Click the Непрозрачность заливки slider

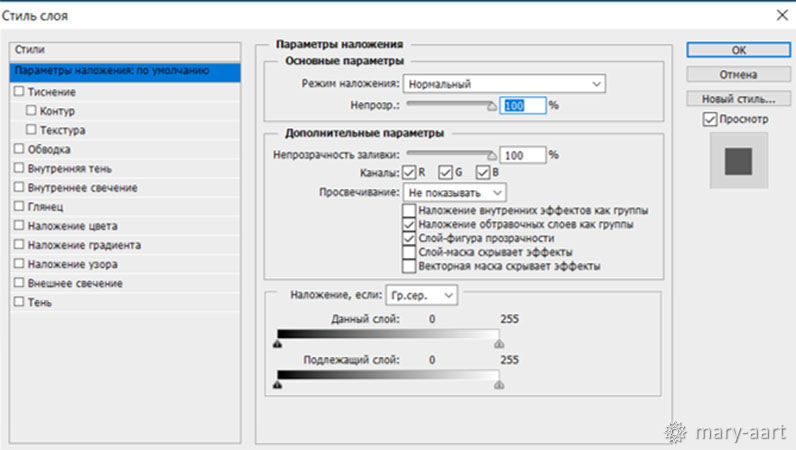point(450,156)
